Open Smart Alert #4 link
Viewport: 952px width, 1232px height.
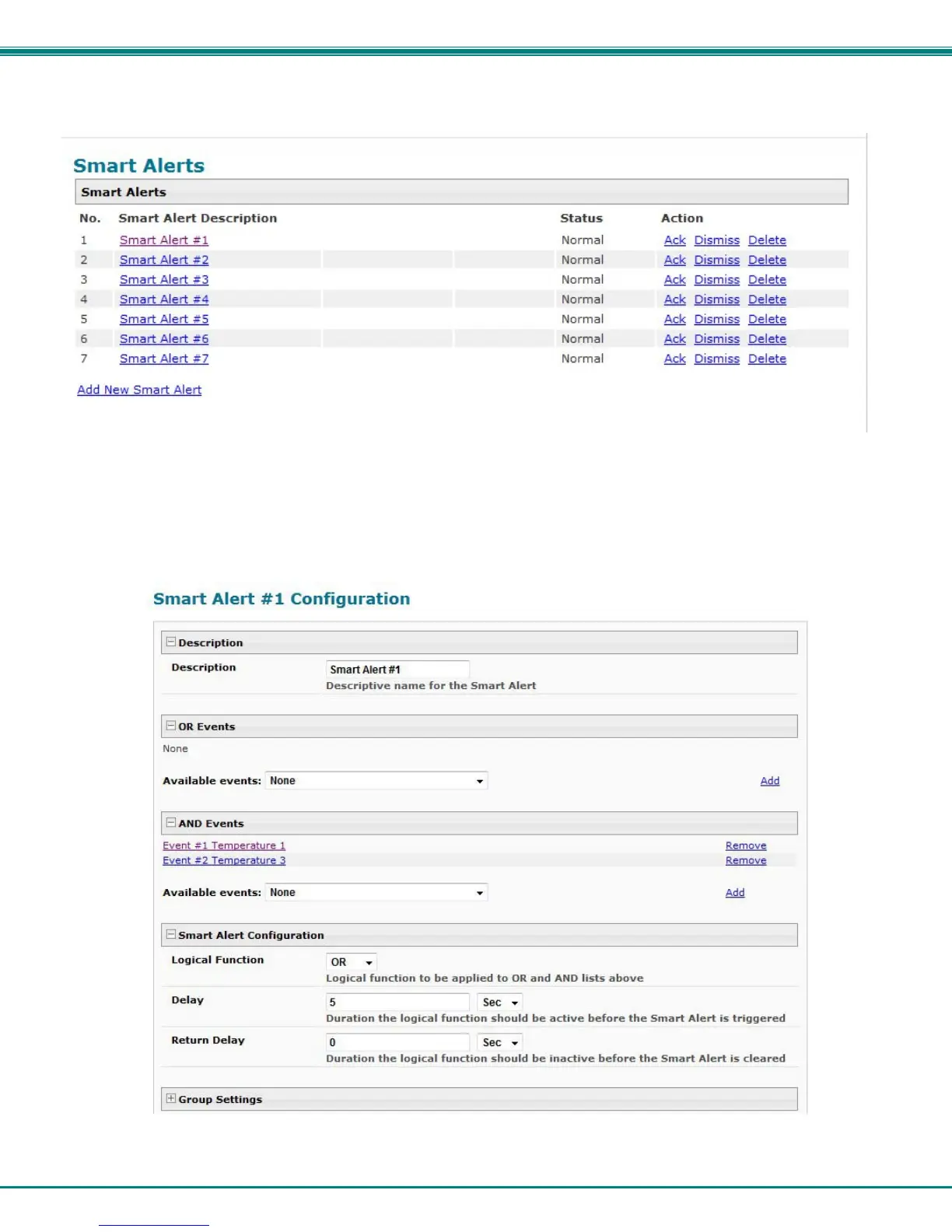164,299
